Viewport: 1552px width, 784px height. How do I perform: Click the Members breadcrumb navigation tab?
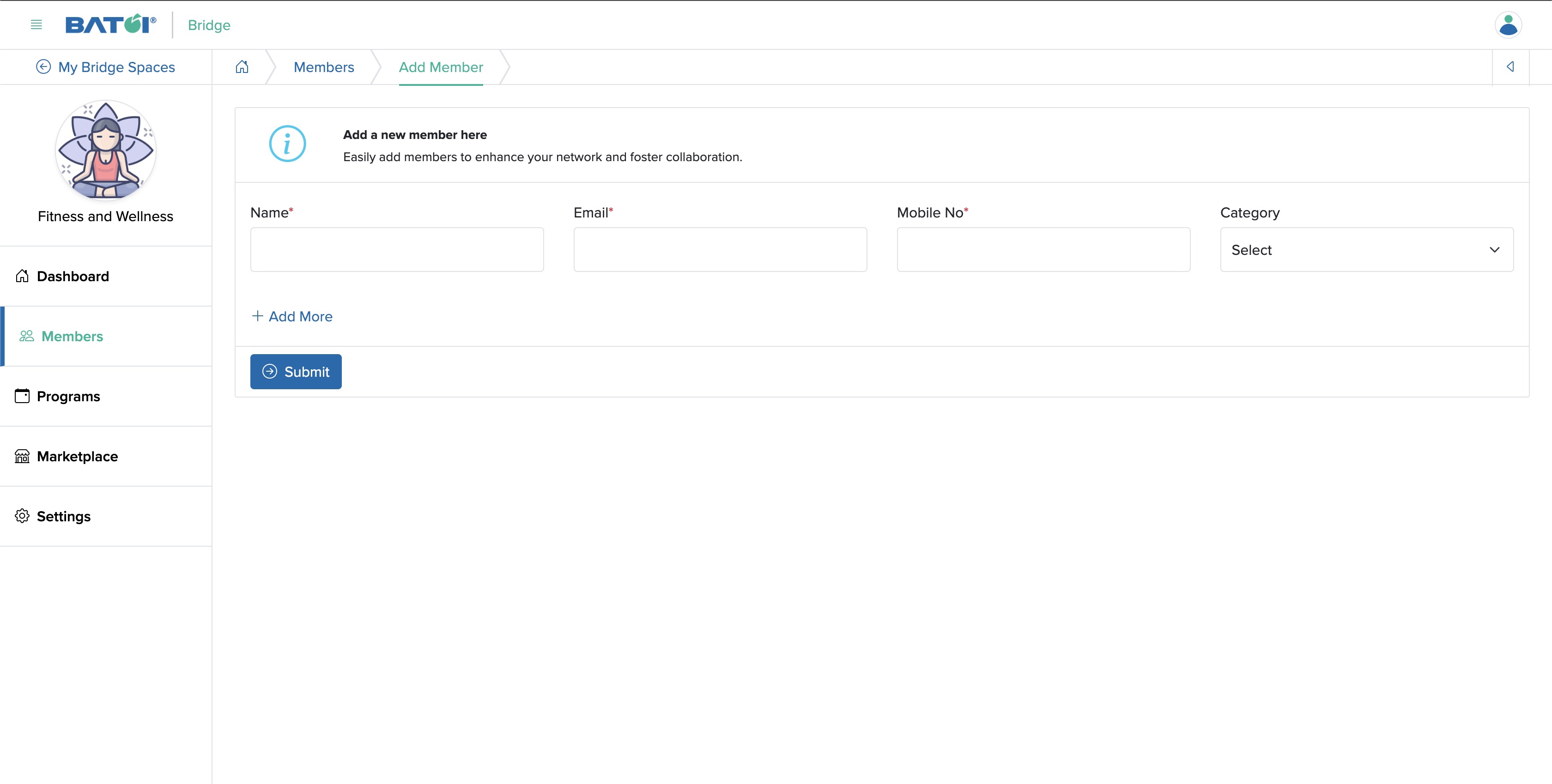(x=324, y=66)
